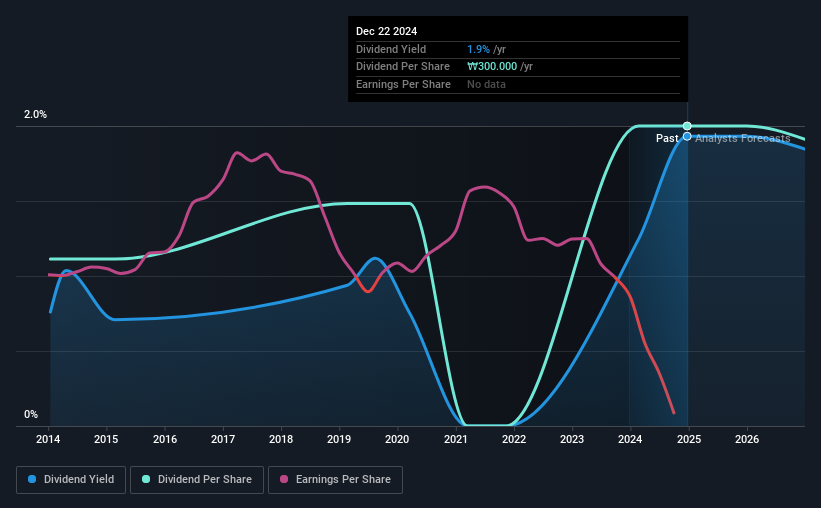Viewport: 821px width, 508px height.
Task: Click the ₩300.000 dividend per share value
Action: [x=492, y=67]
